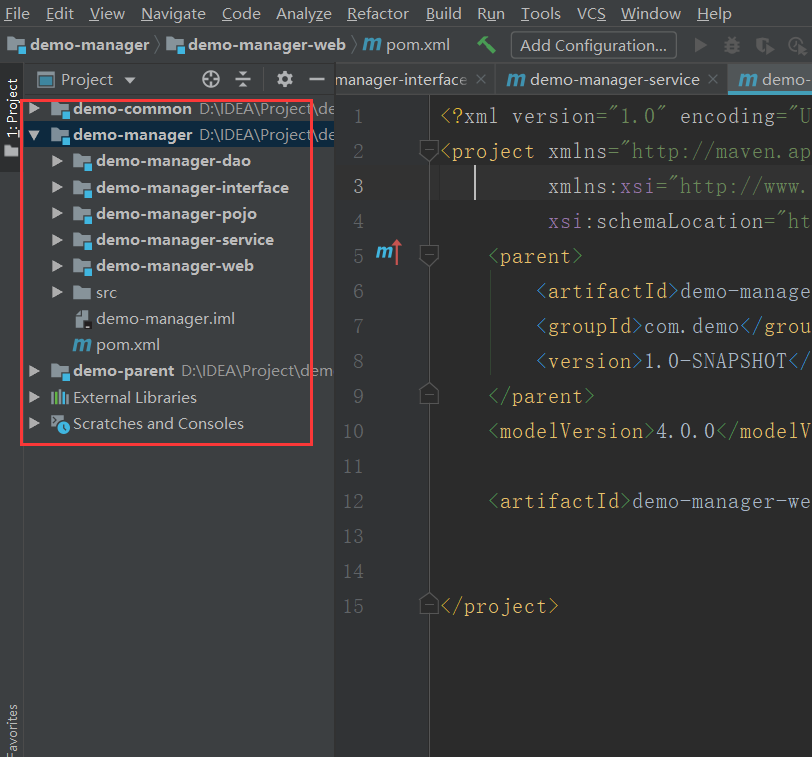Click the Run with Coverage icon

pos(764,46)
